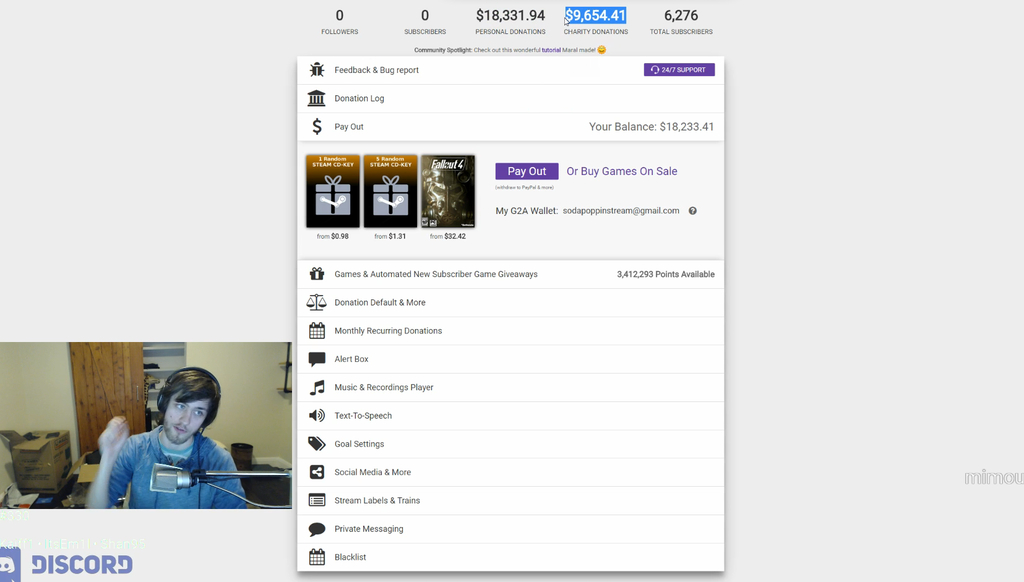Open Social Media & More
The height and width of the screenshot is (582, 1024).
[511, 472]
